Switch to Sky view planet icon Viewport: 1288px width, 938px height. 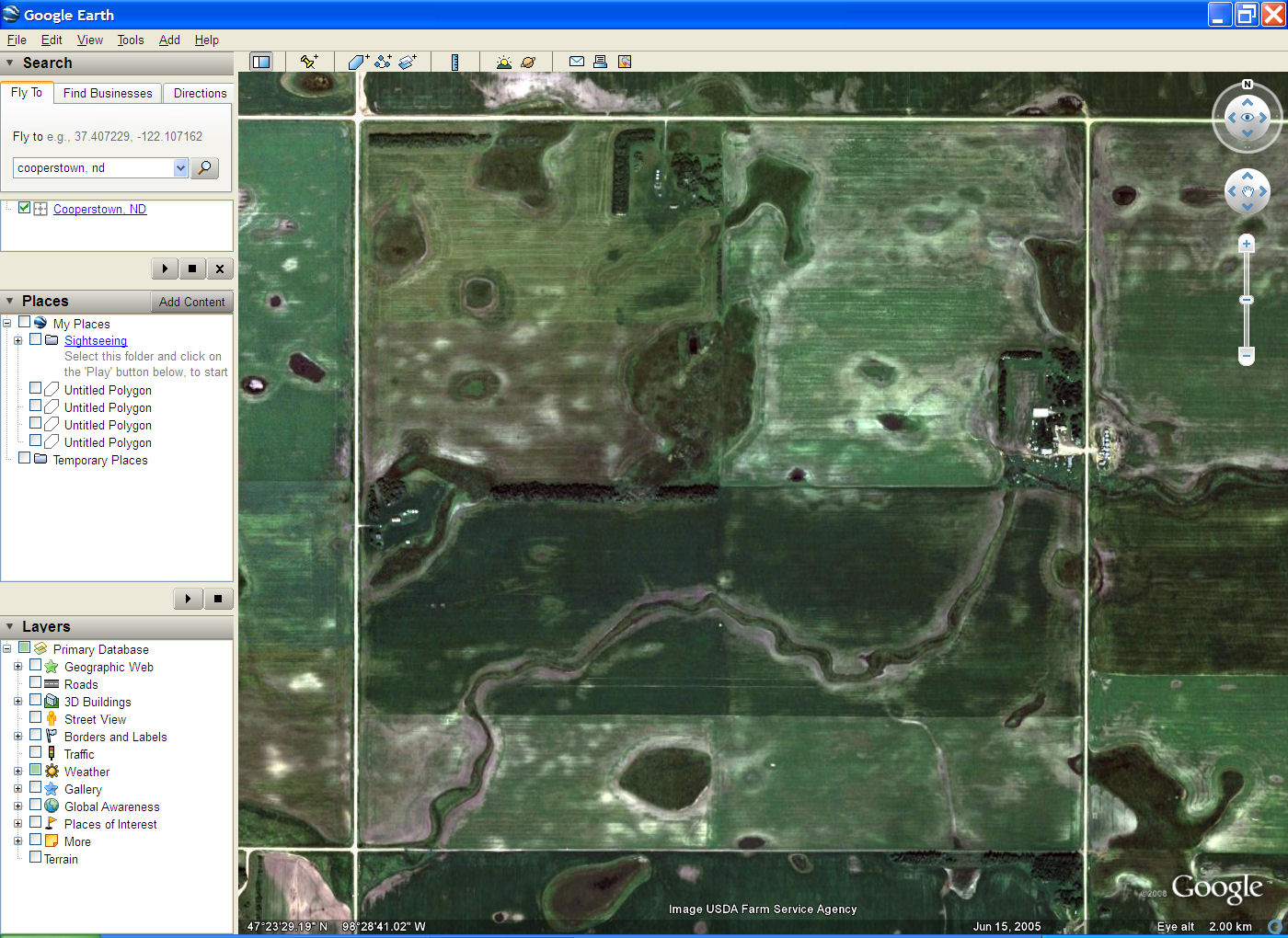click(x=528, y=62)
